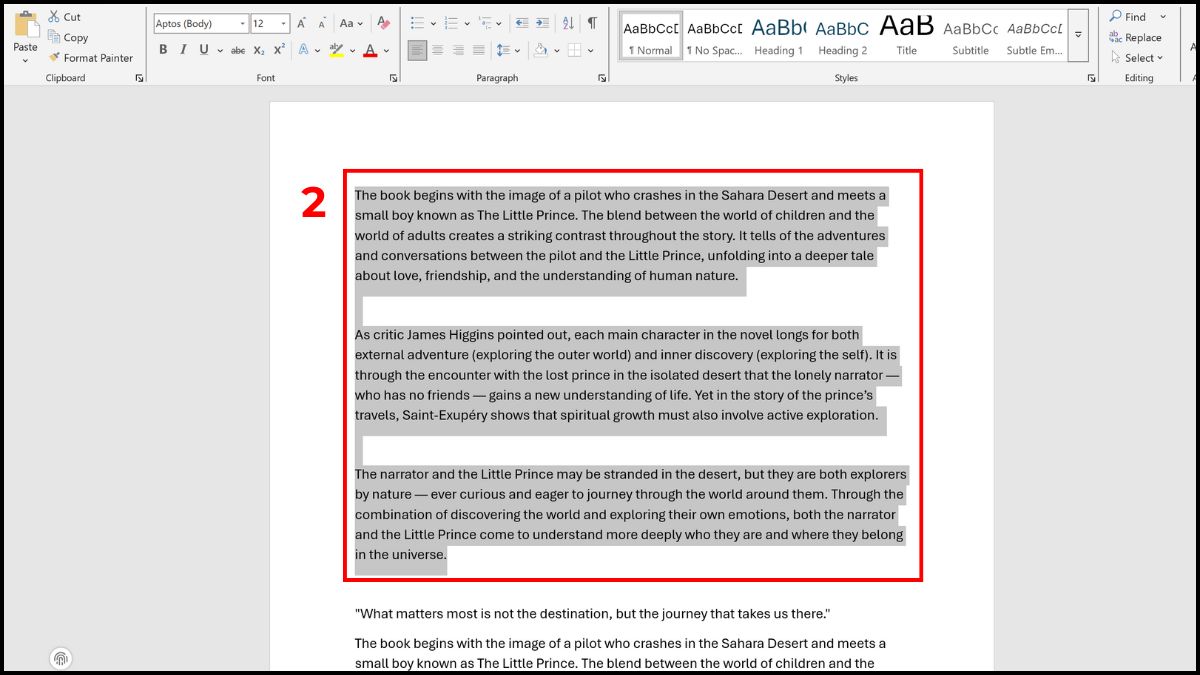Toggle the left alignment button
Image resolution: width=1200 pixels, height=675 pixels.
(x=417, y=49)
